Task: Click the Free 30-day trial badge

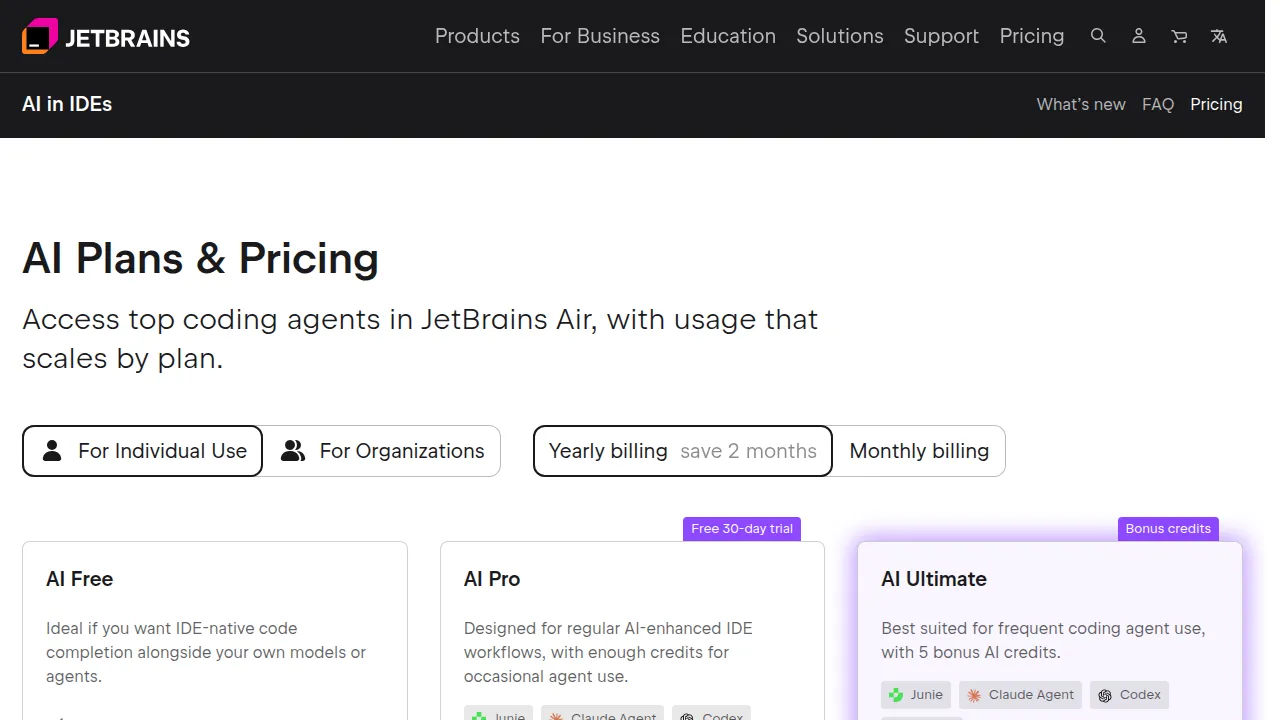Action: click(x=742, y=529)
